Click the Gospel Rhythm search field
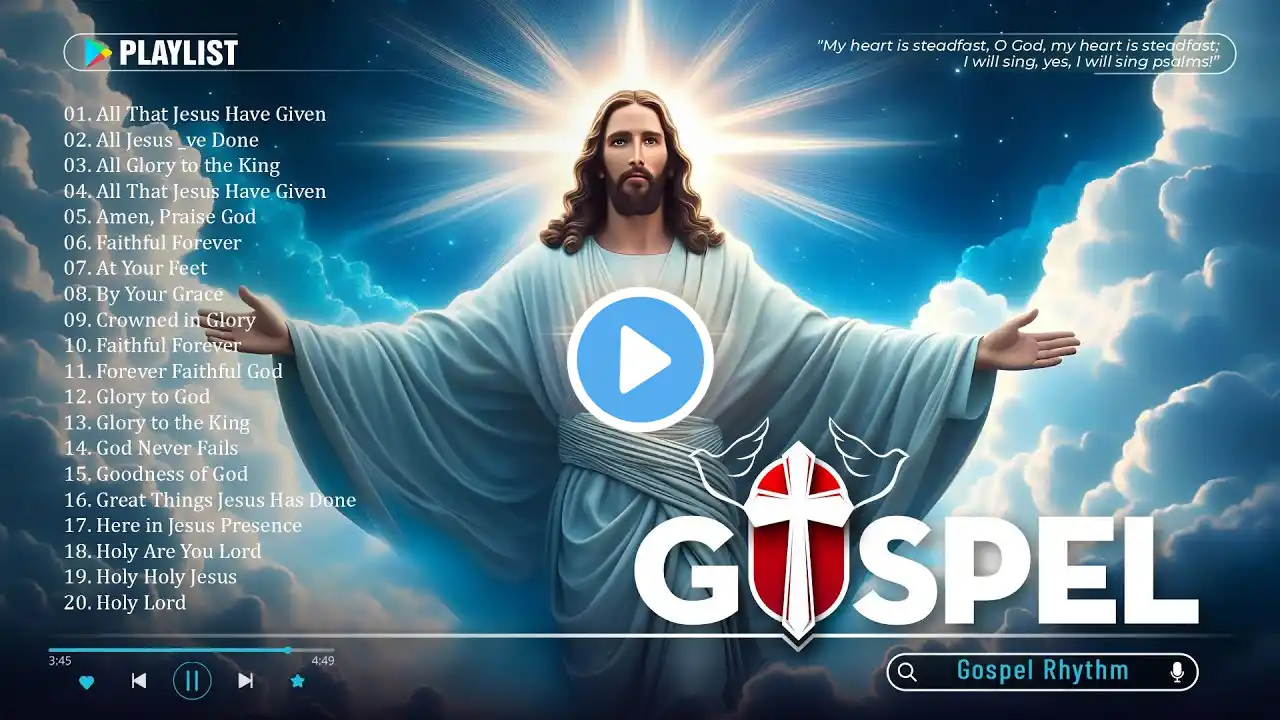 [1042, 672]
